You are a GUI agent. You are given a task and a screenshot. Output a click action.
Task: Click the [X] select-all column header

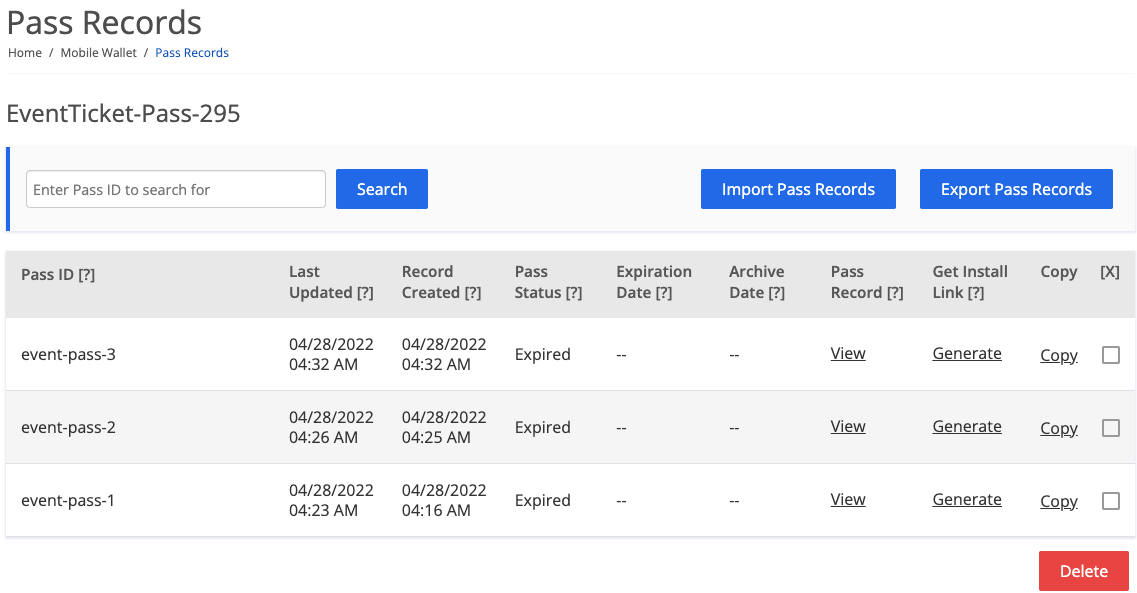[1109, 272]
